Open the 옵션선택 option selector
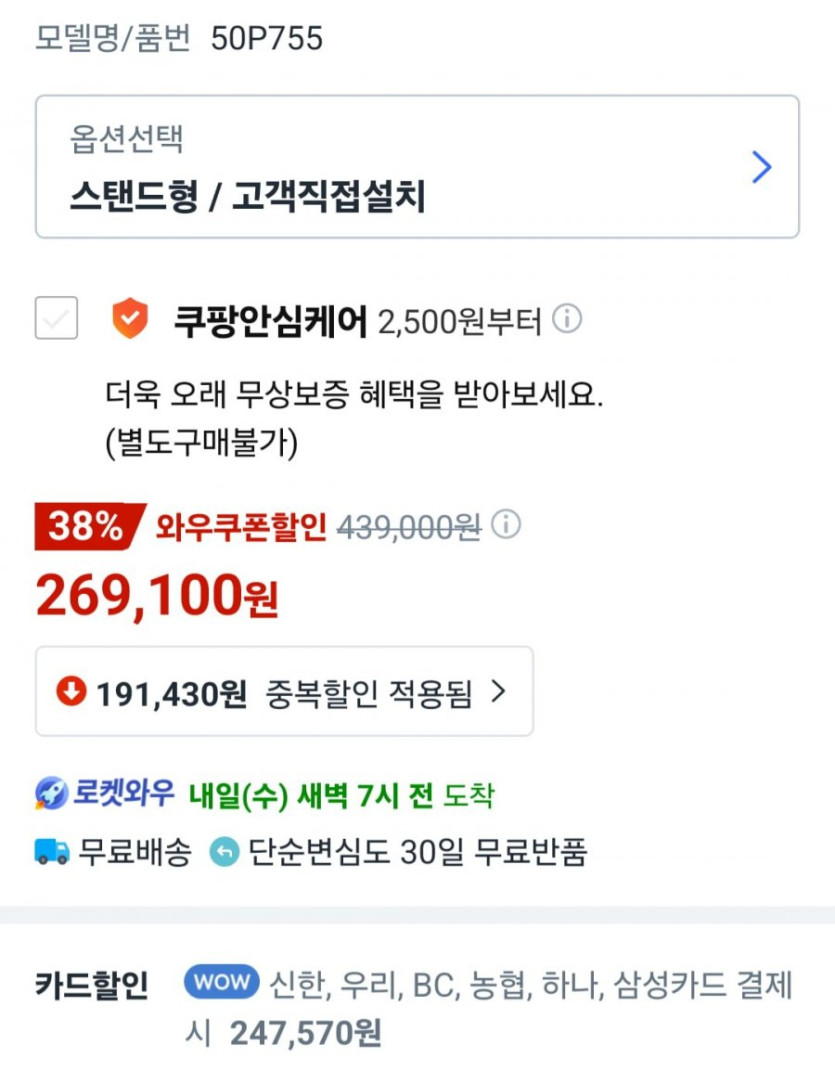The height and width of the screenshot is (1071, 835). point(417,167)
